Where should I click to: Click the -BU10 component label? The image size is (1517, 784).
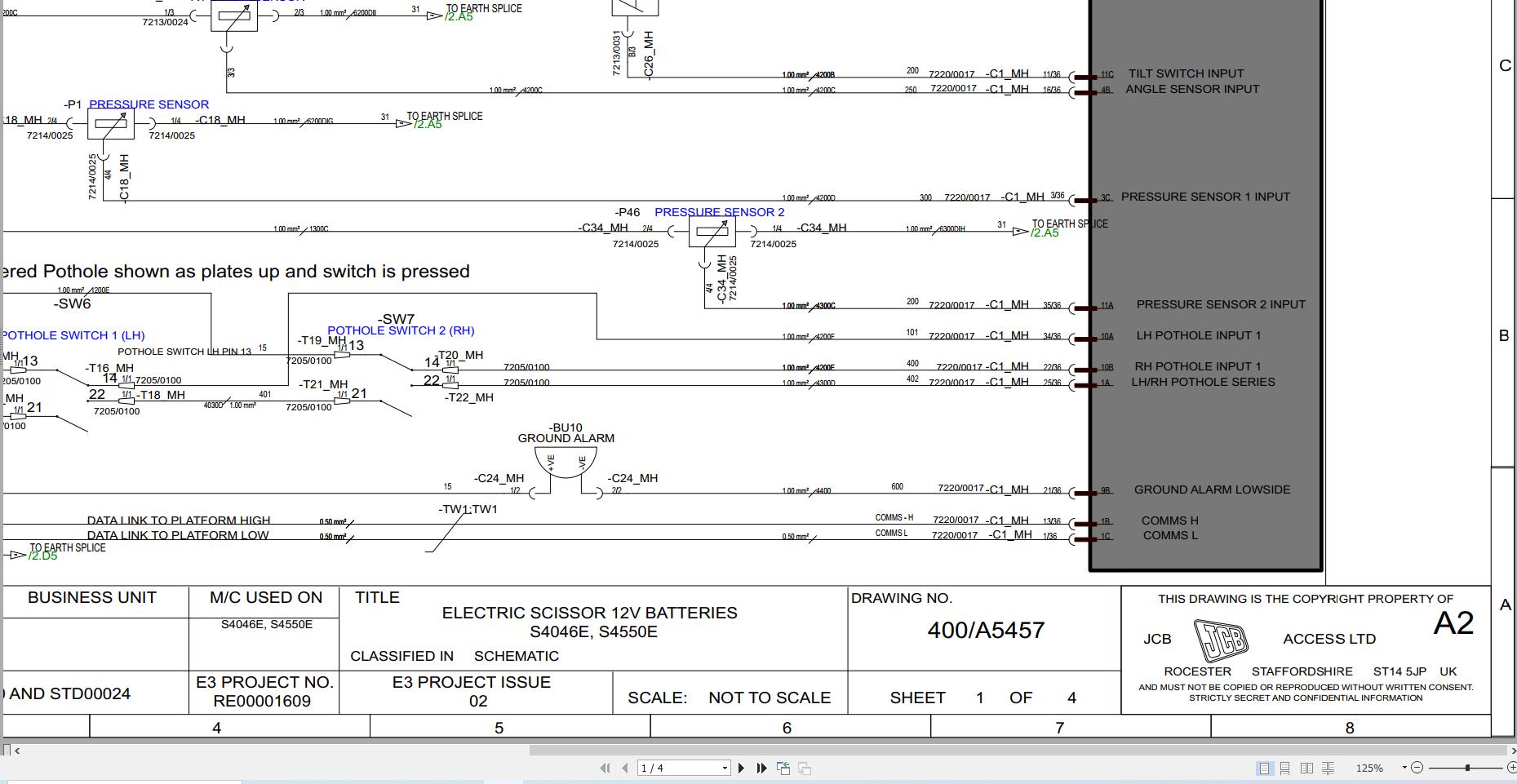tap(566, 427)
